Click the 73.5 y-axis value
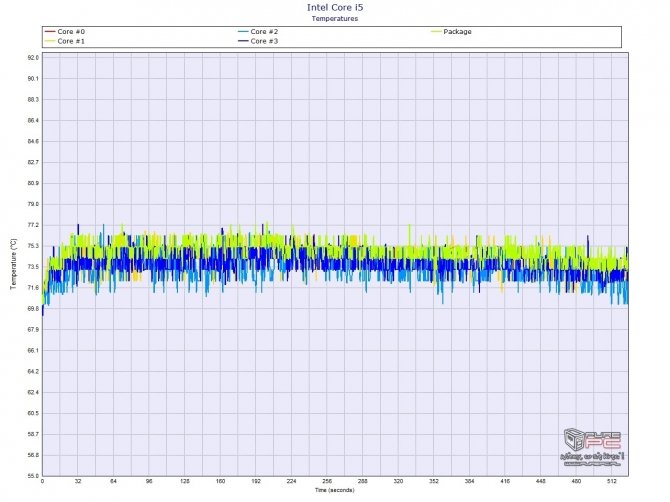Viewport: 670px width, 502px height. [33, 267]
